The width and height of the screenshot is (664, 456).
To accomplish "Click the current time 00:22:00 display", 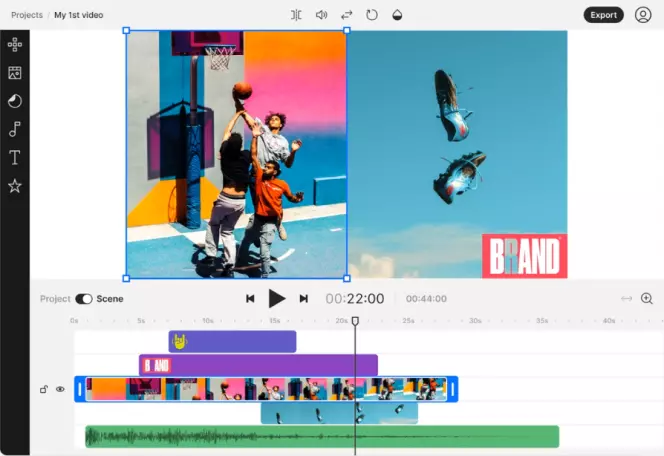I will [355, 299].
